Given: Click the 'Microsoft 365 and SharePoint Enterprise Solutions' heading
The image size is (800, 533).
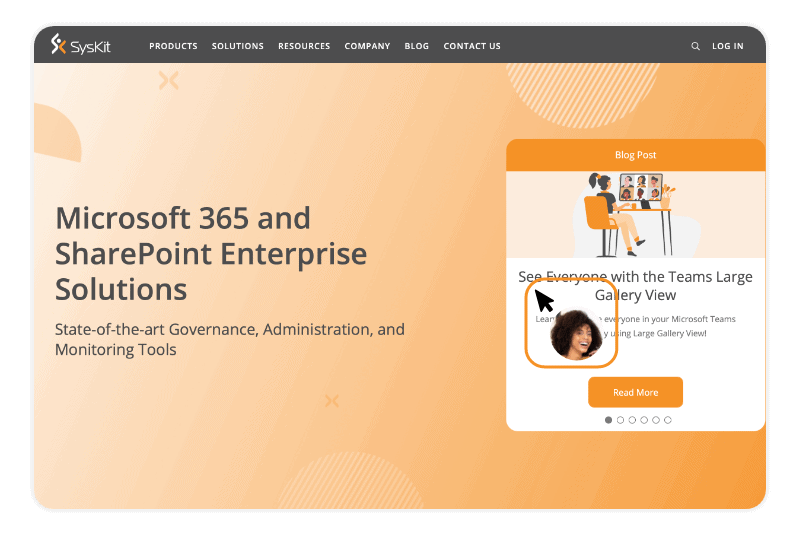Looking at the screenshot, I should [x=211, y=253].
